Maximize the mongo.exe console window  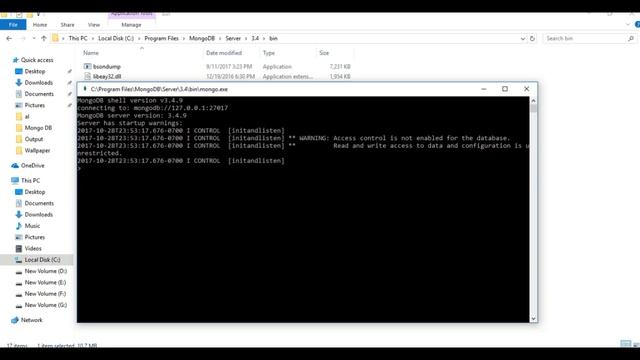pyautogui.click(x=505, y=89)
